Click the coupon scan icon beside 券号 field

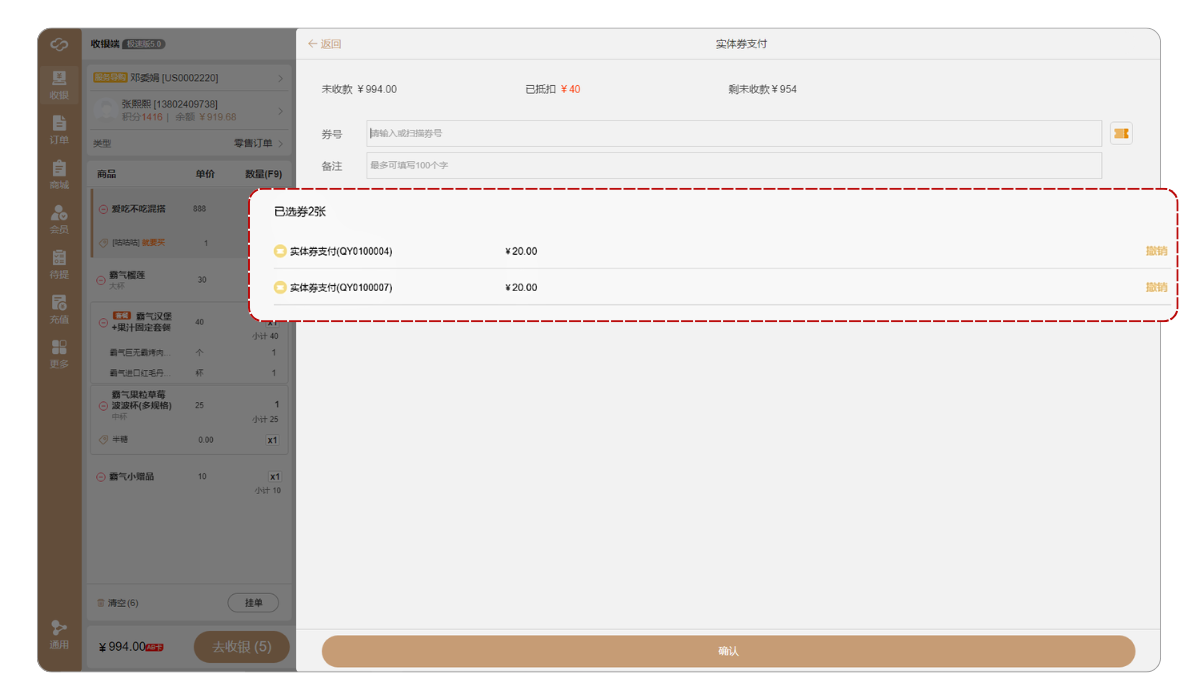(x=1121, y=133)
